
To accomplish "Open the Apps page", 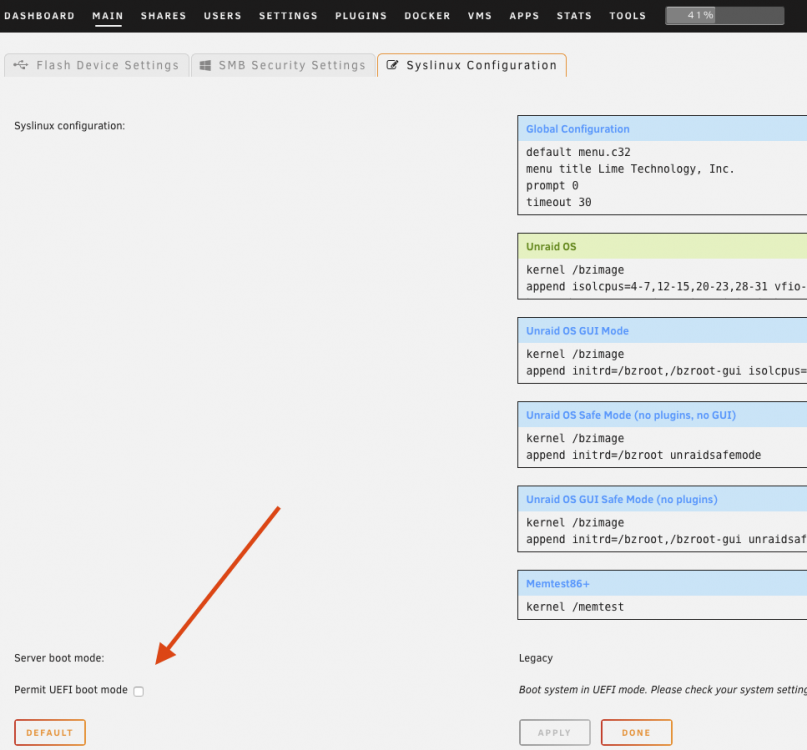I will pyautogui.click(x=524, y=16).
